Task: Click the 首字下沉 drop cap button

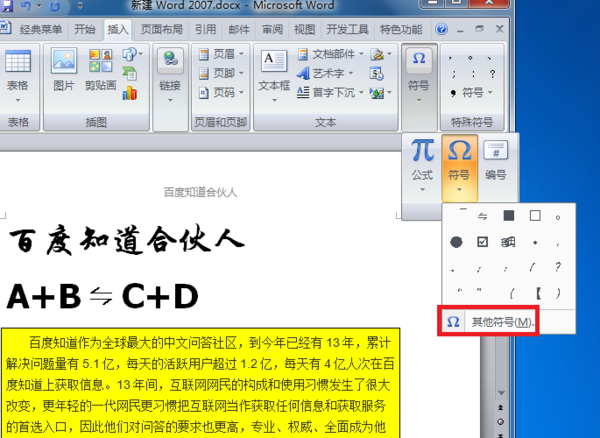Action: pyautogui.click(x=330, y=92)
